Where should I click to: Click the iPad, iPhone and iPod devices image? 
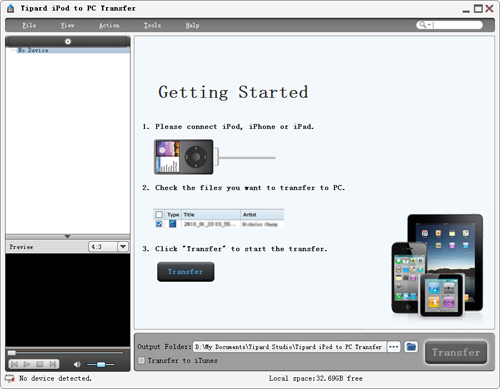(x=437, y=266)
